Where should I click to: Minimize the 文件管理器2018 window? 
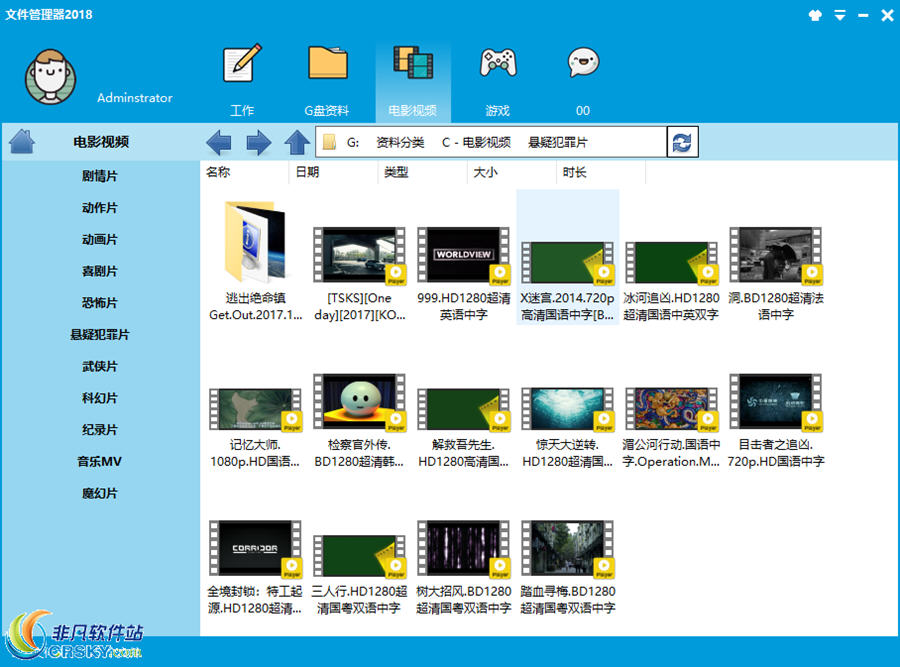pos(863,15)
